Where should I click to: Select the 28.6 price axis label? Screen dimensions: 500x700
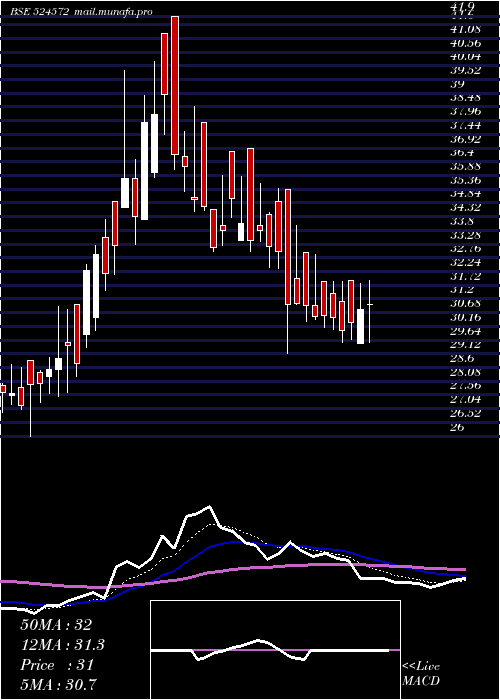click(x=462, y=358)
